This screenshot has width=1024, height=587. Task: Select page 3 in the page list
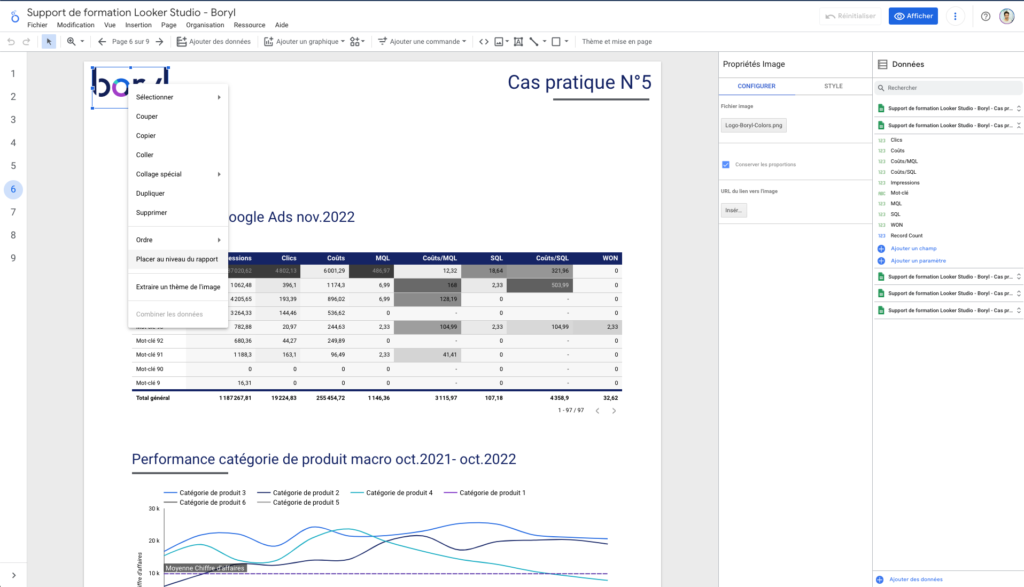click(x=13, y=120)
